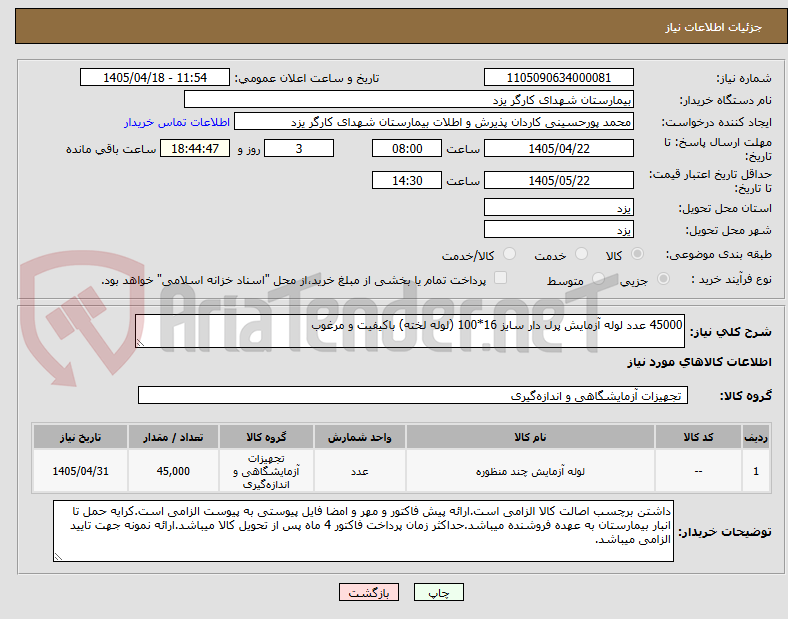Select the خدمت radio button
The height and width of the screenshot is (619, 788).
coord(581,254)
